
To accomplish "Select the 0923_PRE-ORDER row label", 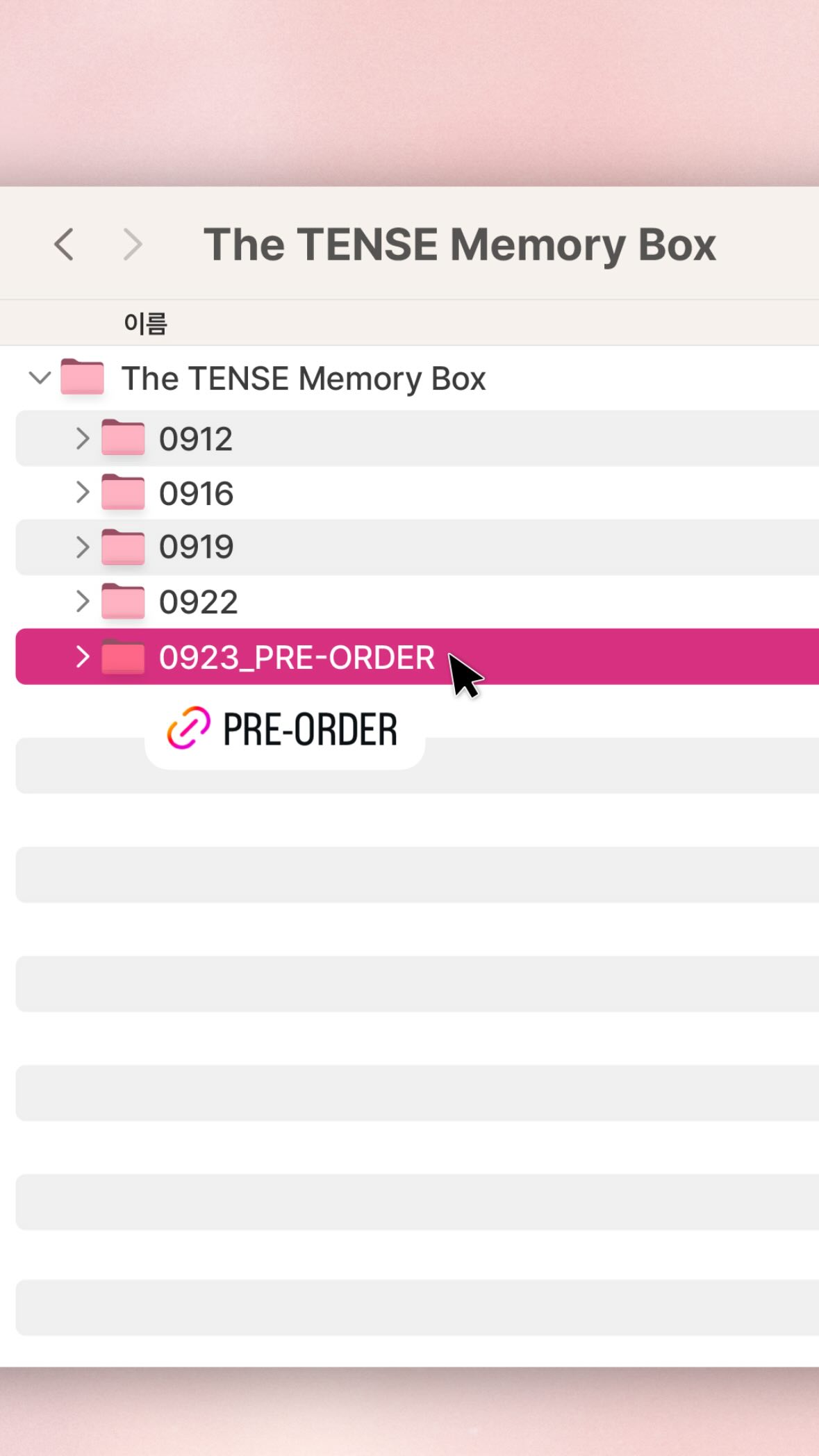I will (x=297, y=657).
